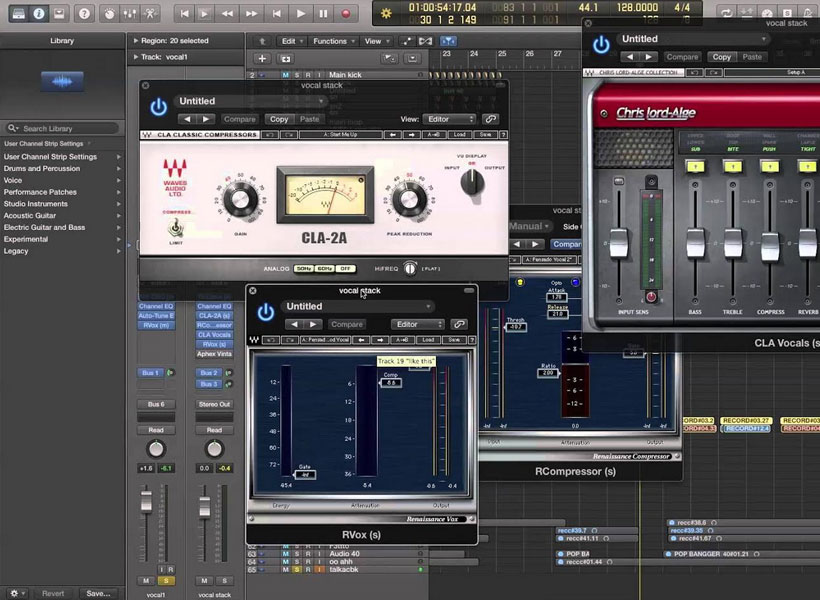Open the Edit menu in tracks area

291,41
